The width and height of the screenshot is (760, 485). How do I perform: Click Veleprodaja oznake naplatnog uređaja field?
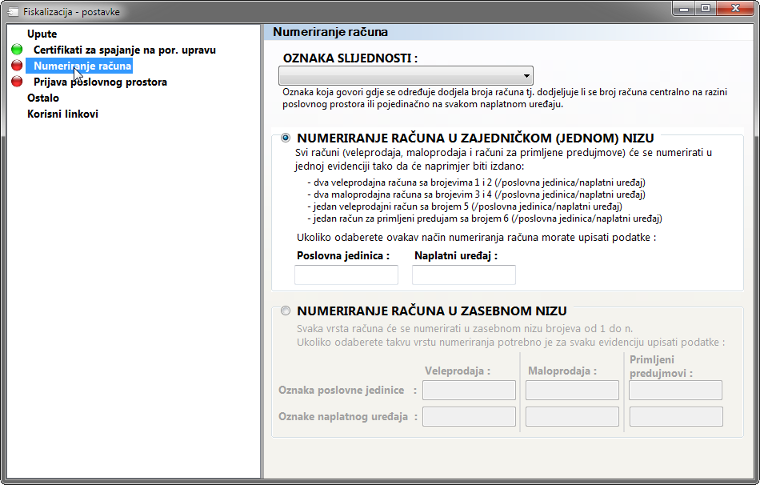click(x=469, y=417)
